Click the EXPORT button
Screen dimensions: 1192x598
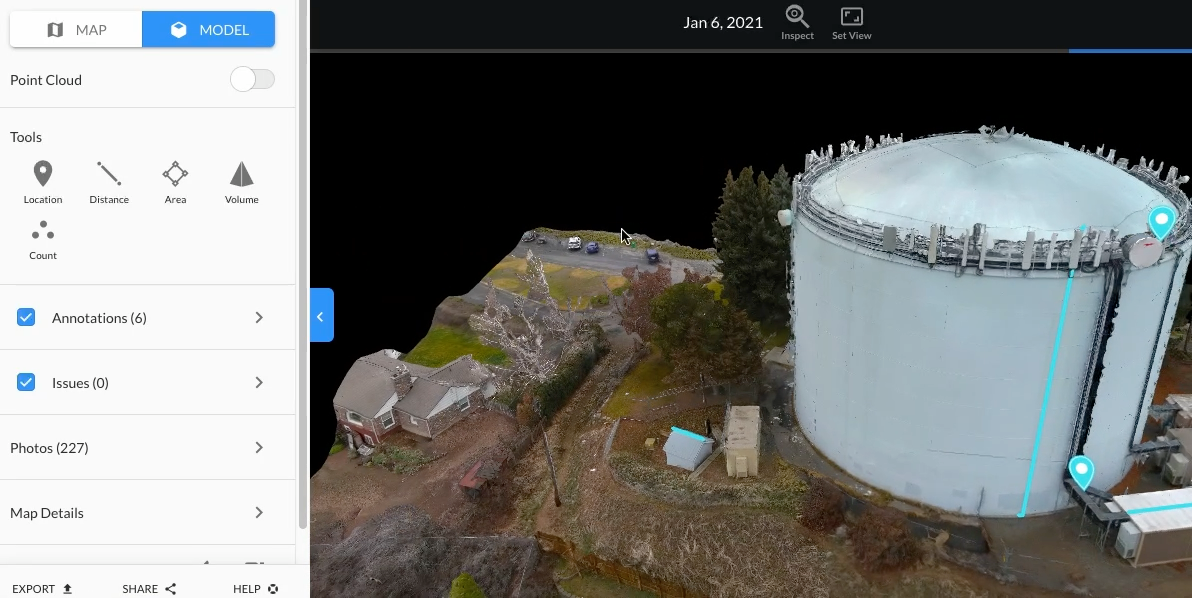pyautogui.click(x=42, y=589)
